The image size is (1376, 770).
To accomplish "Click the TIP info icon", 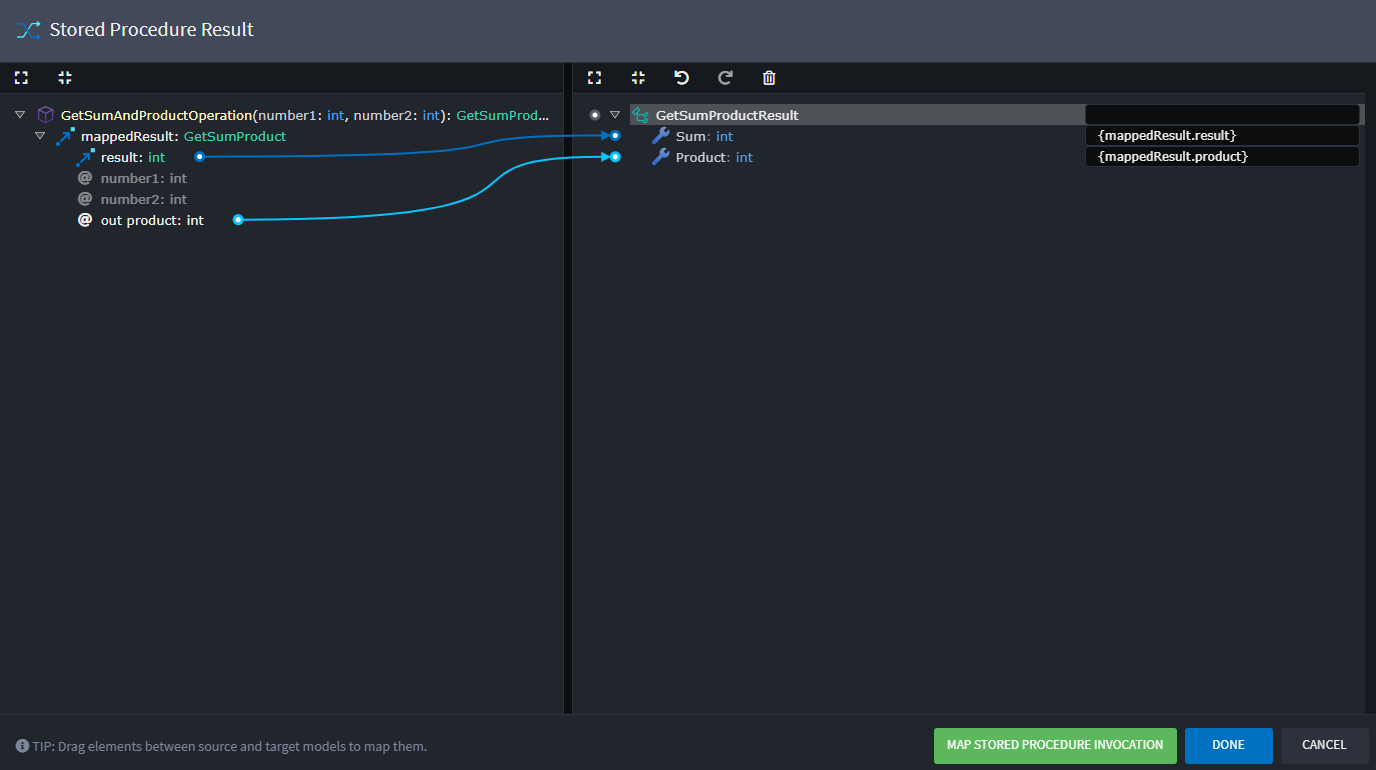I will pos(22,746).
